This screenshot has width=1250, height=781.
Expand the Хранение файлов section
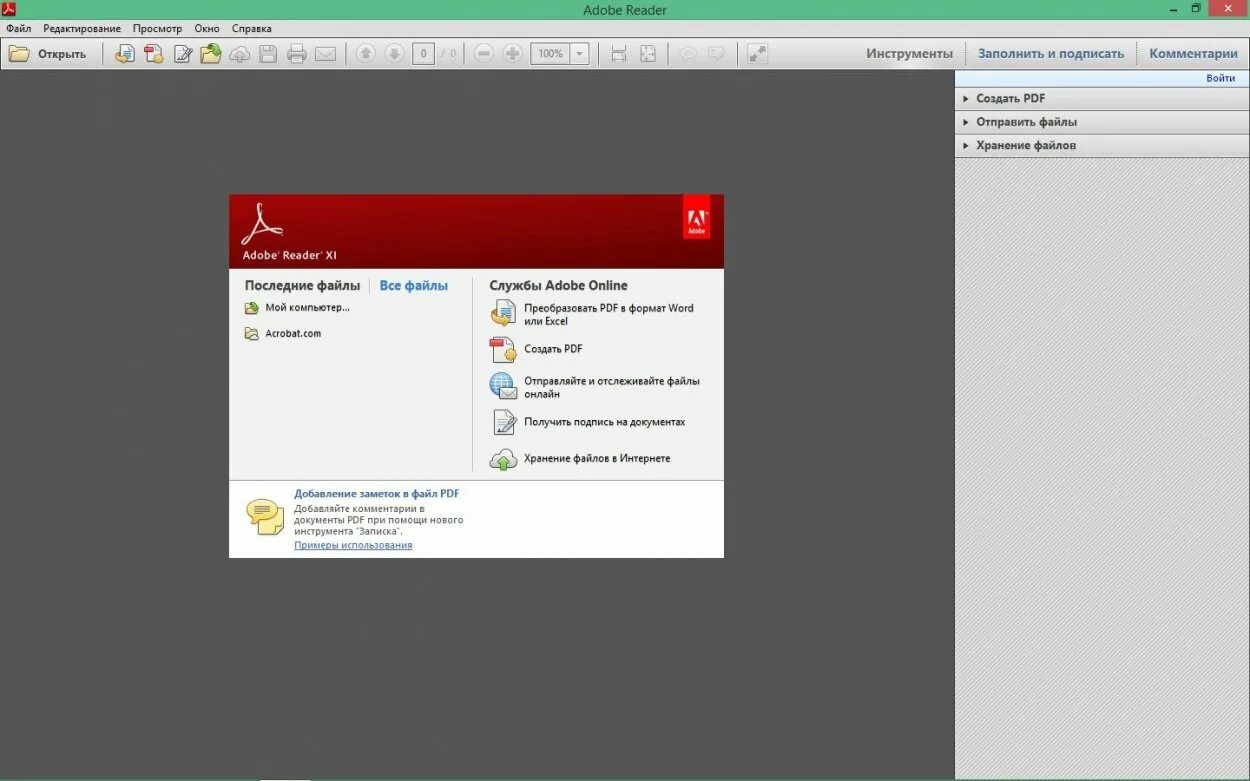1102,146
